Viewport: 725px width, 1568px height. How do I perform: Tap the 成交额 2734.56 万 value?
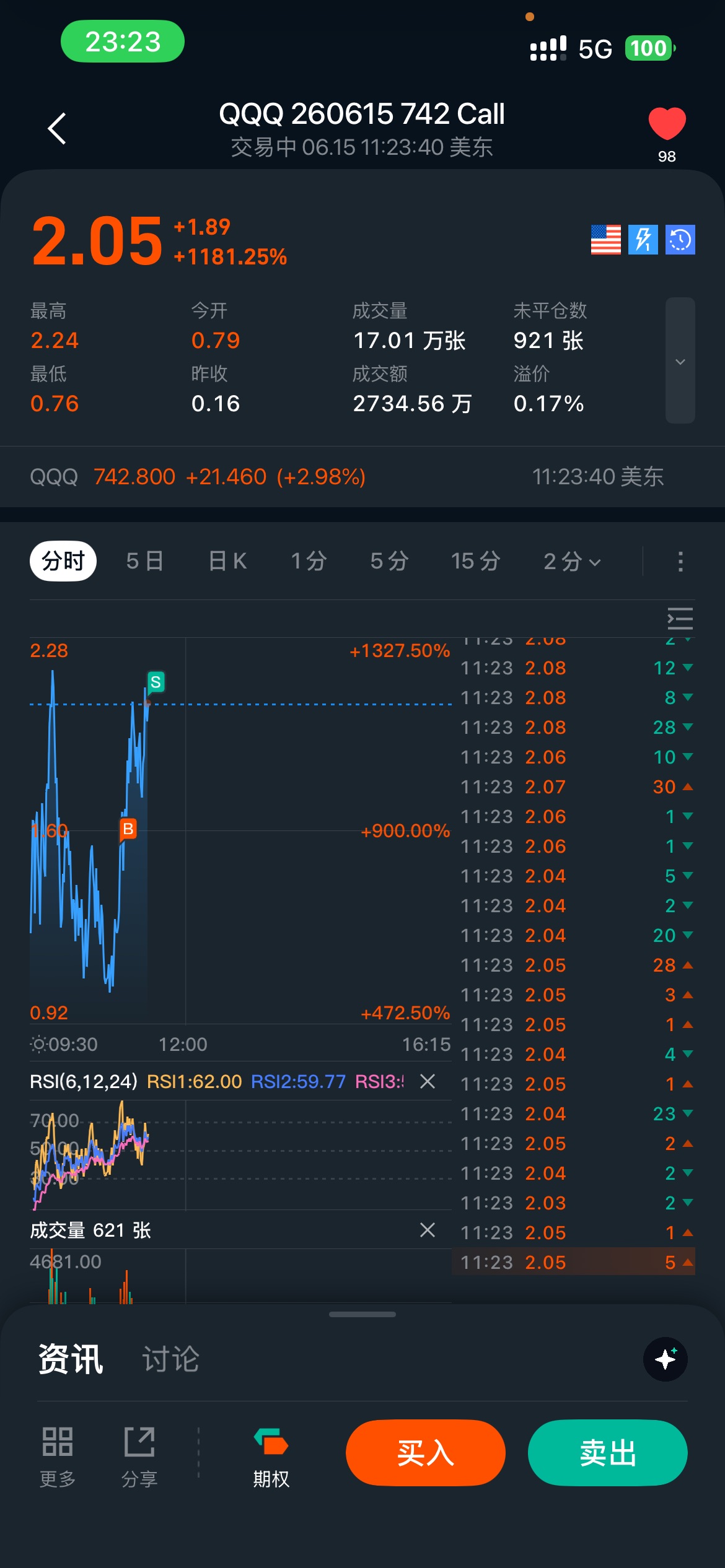pos(413,404)
